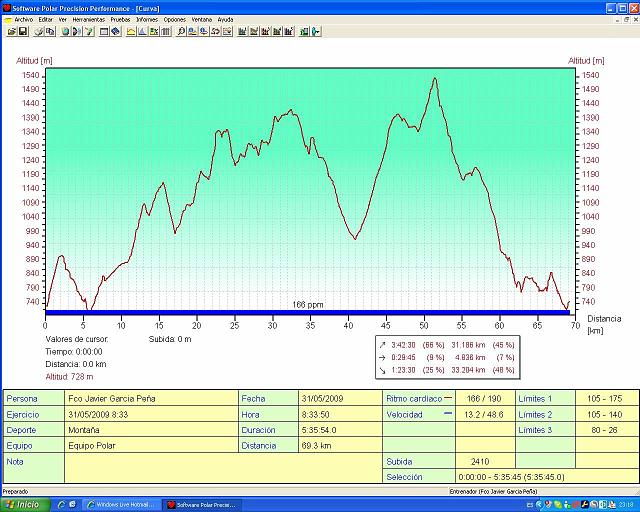The image size is (640, 512).
Task: Click the curve graph toolbar icon
Action: [x=129, y=31]
